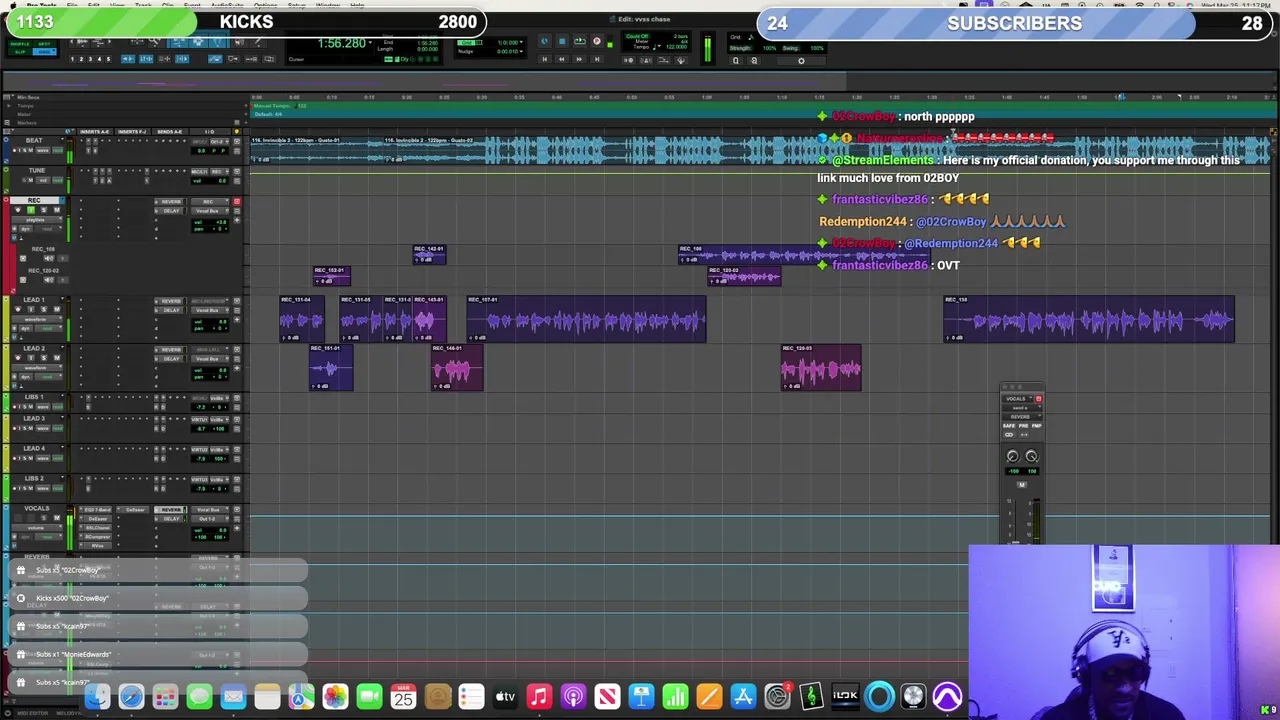Recall memory location 1 button
The height and width of the screenshot is (720, 1280).
click(72, 59)
